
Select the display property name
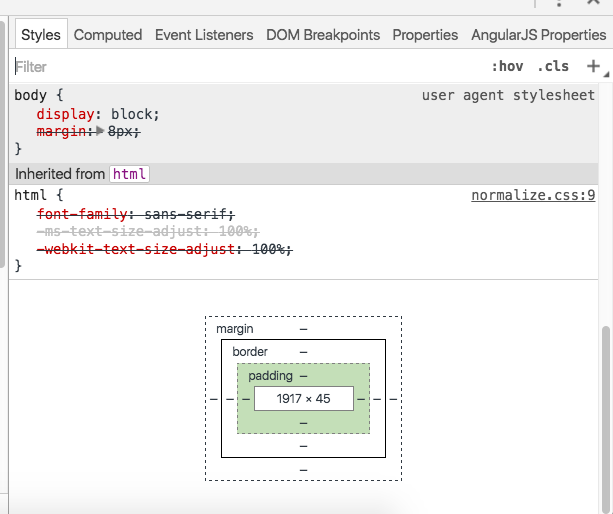click(x=65, y=114)
